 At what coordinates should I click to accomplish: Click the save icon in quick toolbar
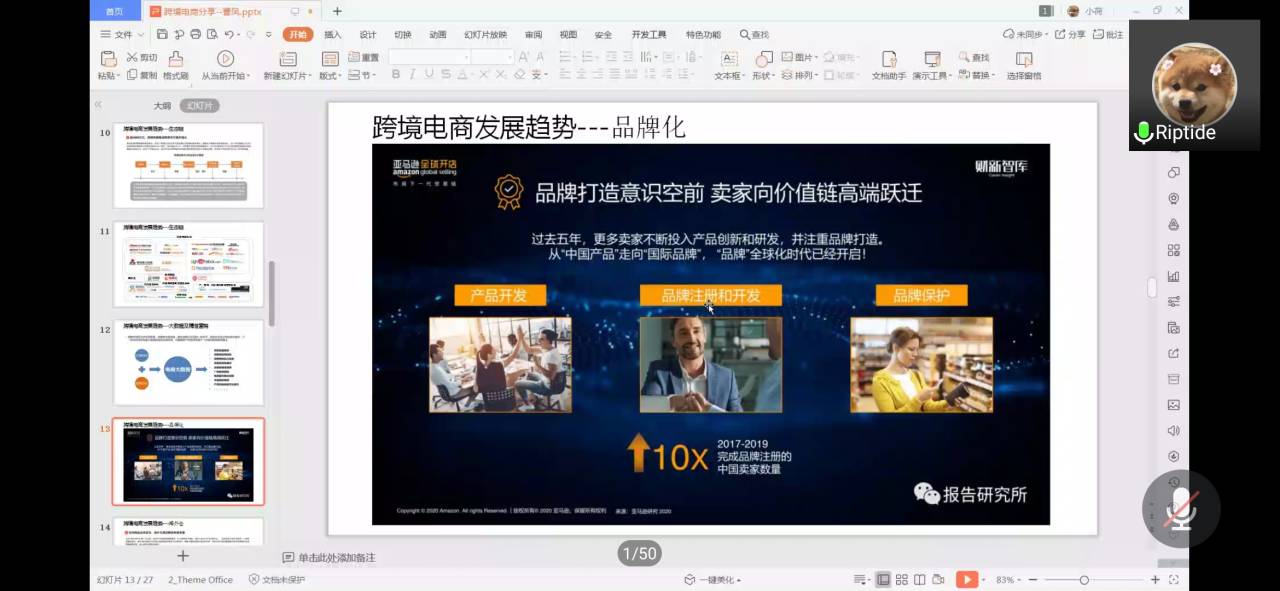tap(161, 34)
